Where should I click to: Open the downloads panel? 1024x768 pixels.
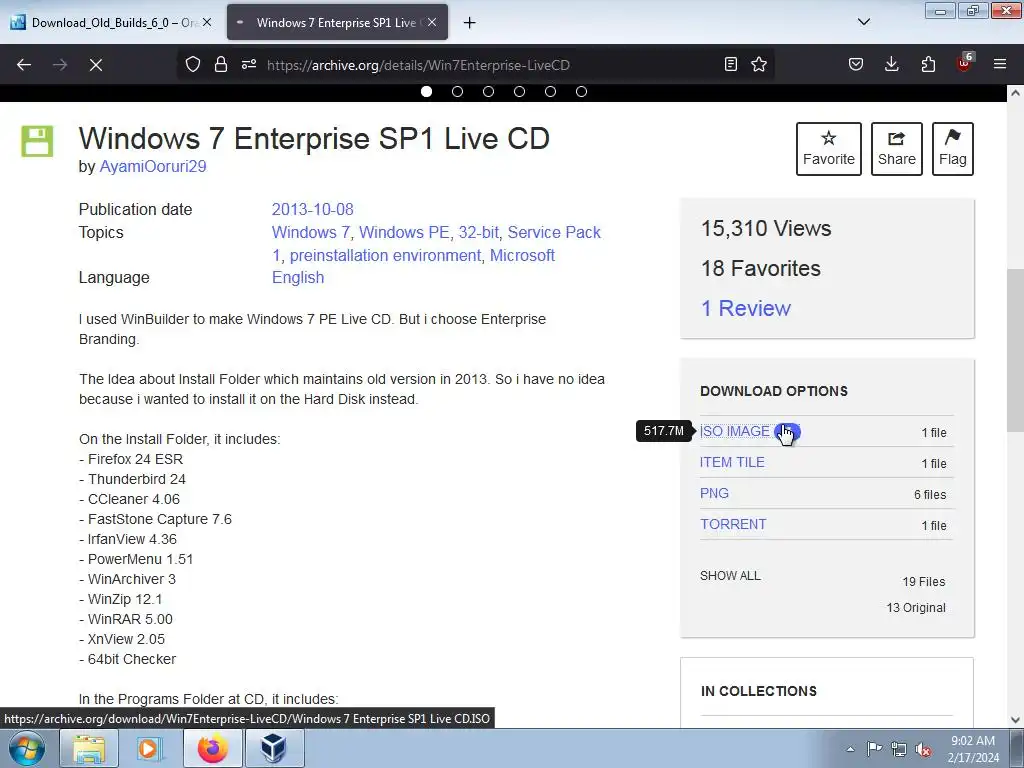[891, 65]
